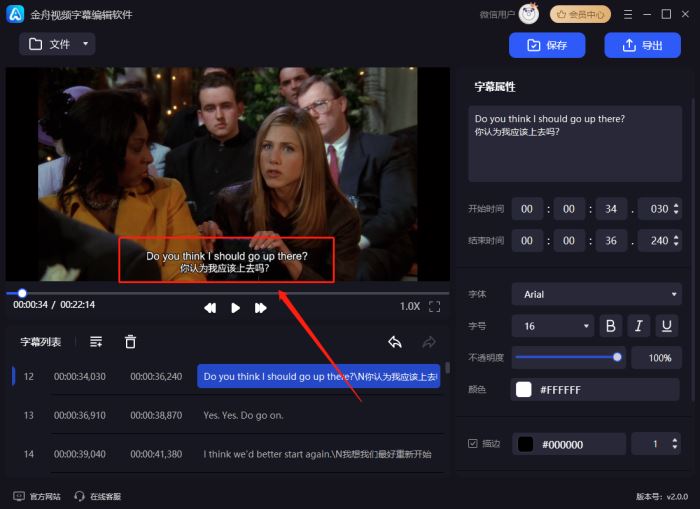Screen dimensions: 700x509
Task: Click end time 00:00:41,380 of row 14
Action: point(156,454)
